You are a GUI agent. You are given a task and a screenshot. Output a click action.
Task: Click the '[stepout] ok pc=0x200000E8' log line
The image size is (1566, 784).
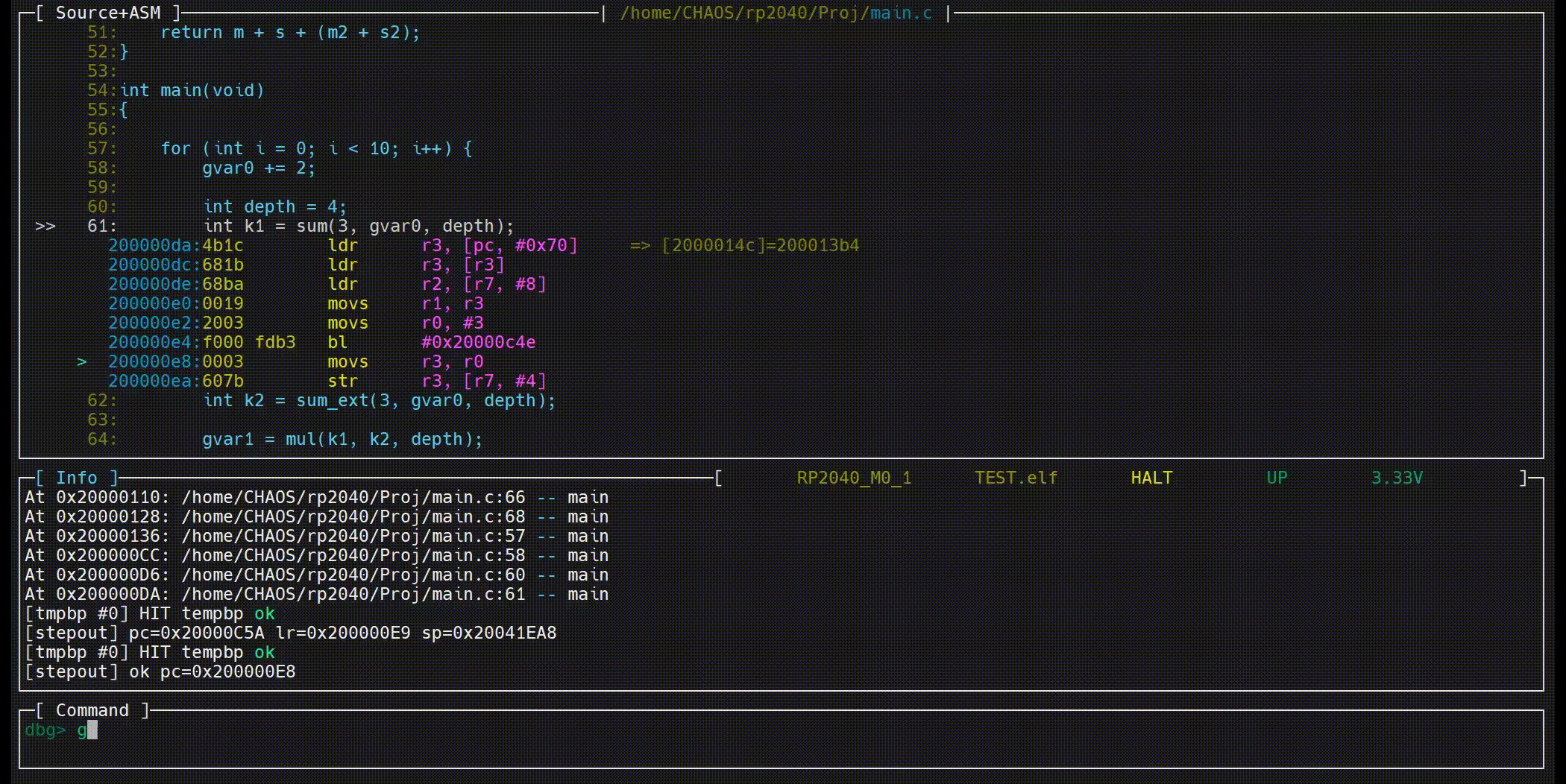pyautogui.click(x=160, y=672)
